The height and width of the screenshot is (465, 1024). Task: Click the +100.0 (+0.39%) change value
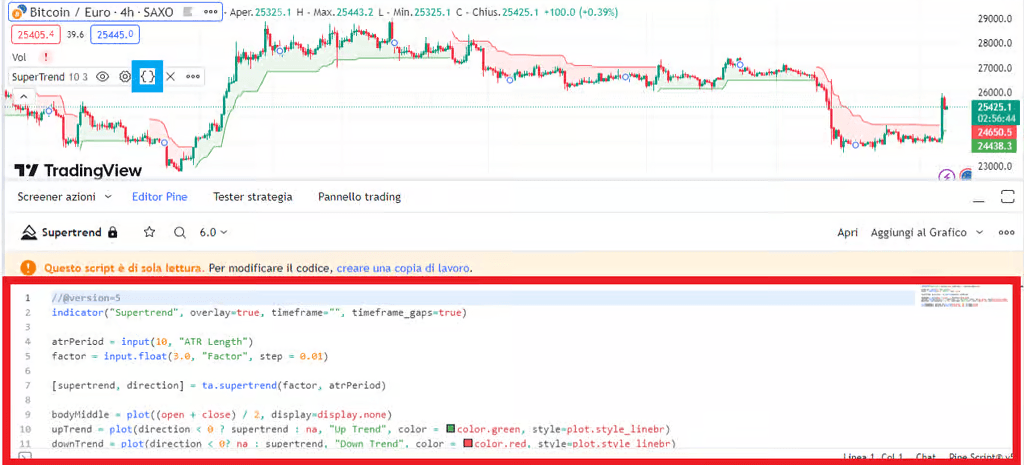580,12
